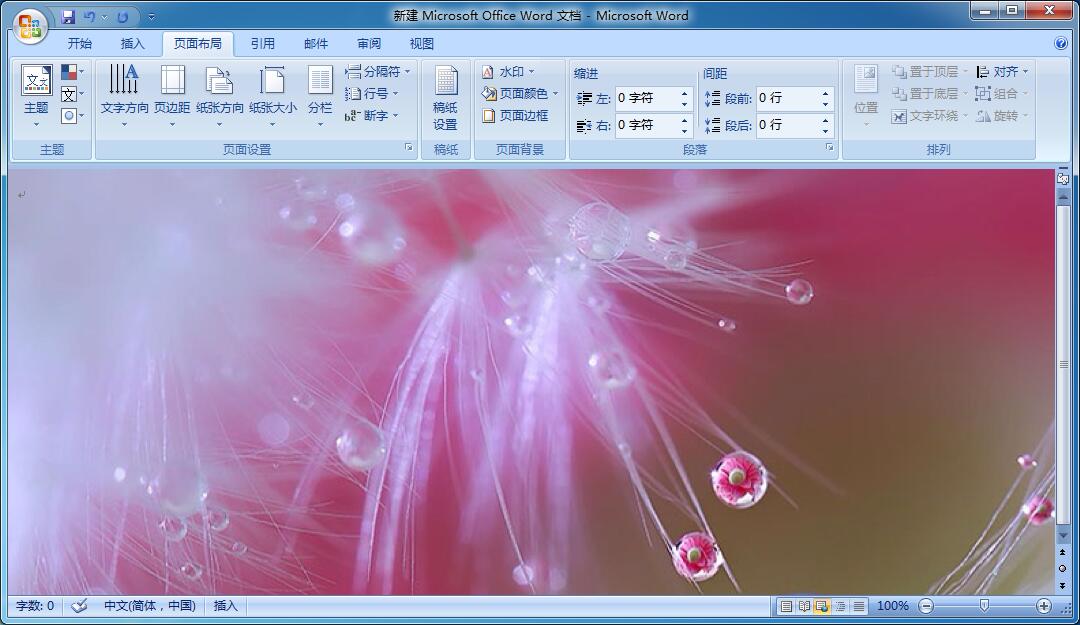Click the Save icon in Quick Access Toolbar

pyautogui.click(x=68, y=17)
